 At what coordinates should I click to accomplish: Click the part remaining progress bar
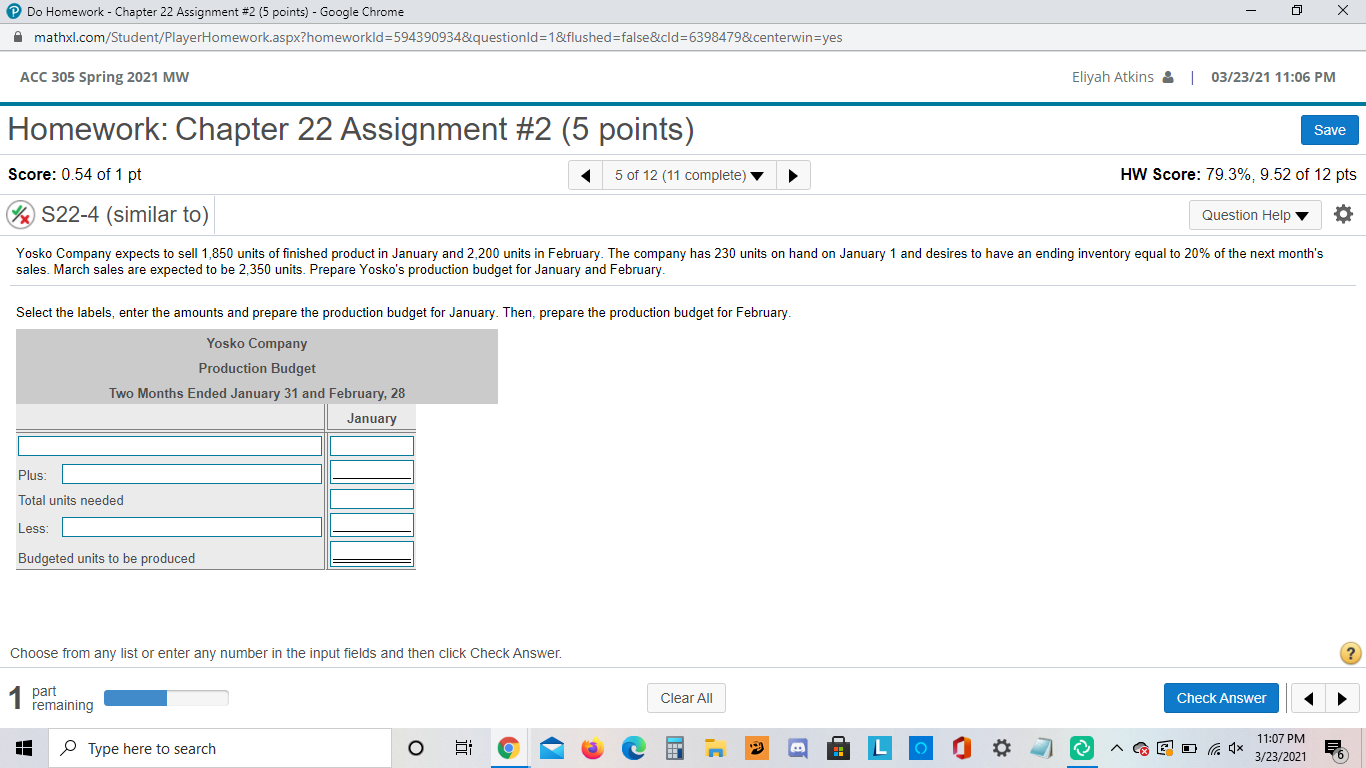(166, 697)
